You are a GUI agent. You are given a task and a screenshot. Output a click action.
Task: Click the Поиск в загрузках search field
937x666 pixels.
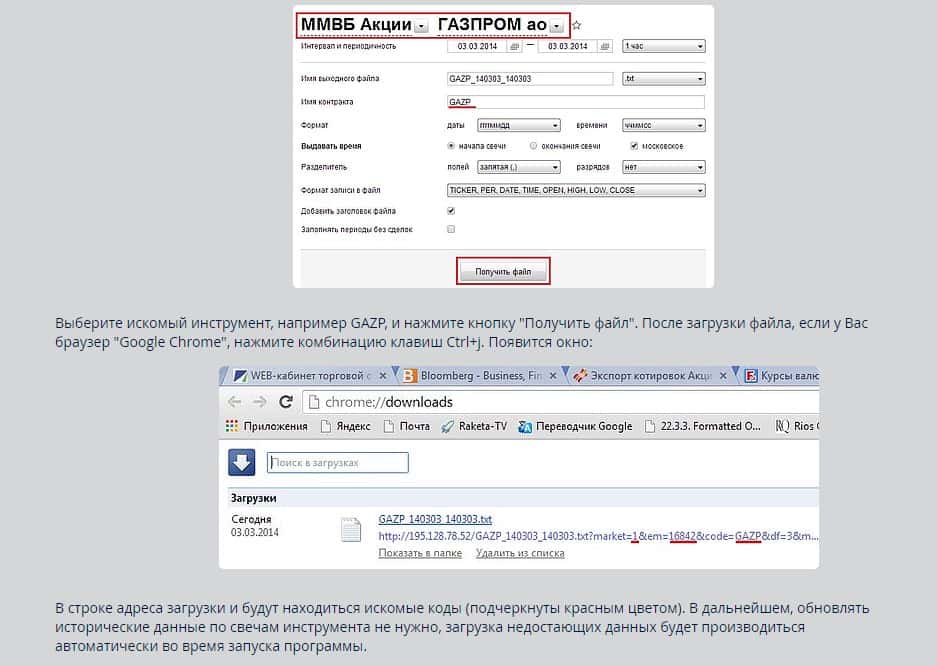[338, 463]
